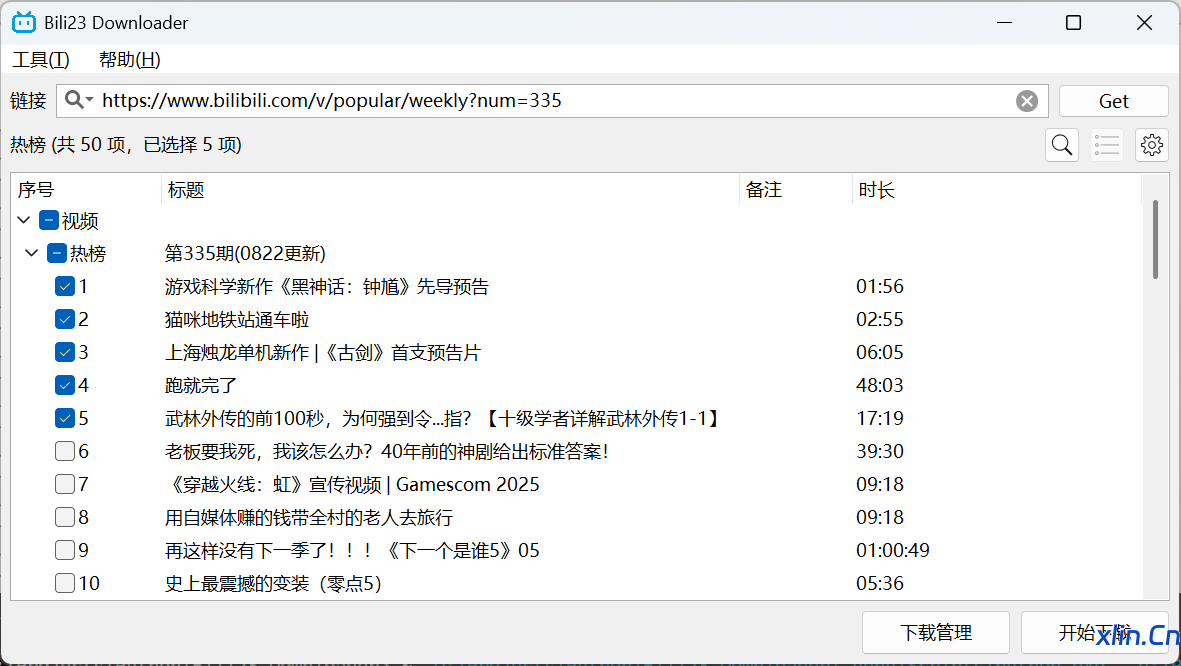Open the search type magnifier dropdown in link field
The height and width of the screenshot is (666, 1181).
pos(78,100)
